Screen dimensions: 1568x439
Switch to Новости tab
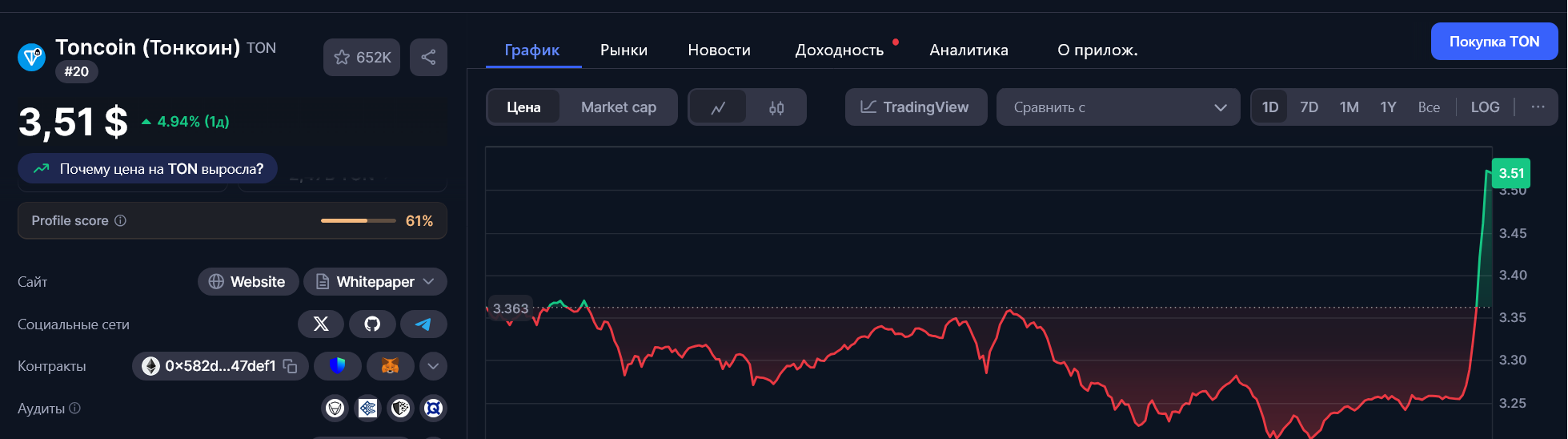[x=720, y=50]
